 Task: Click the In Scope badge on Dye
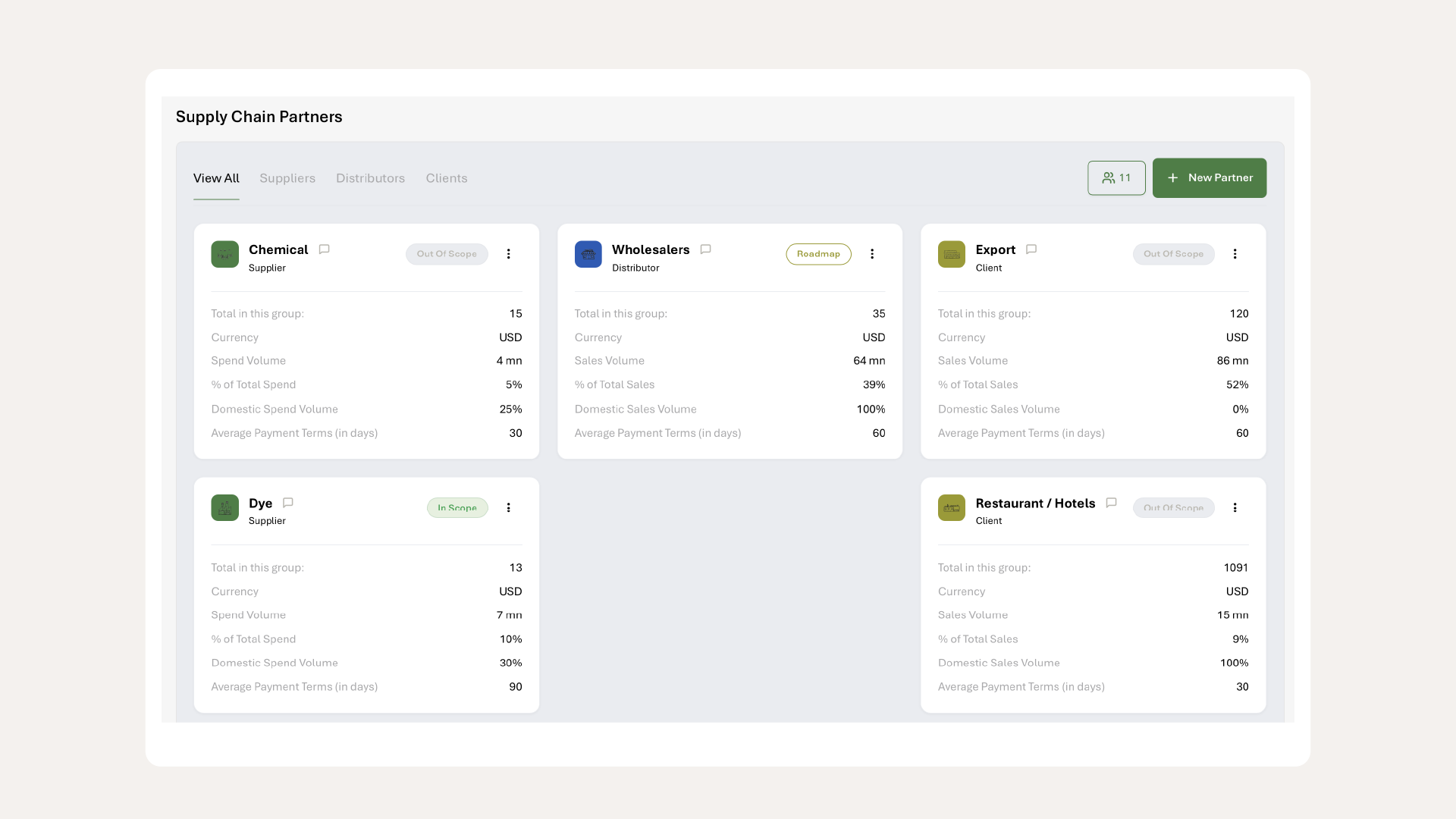457,507
